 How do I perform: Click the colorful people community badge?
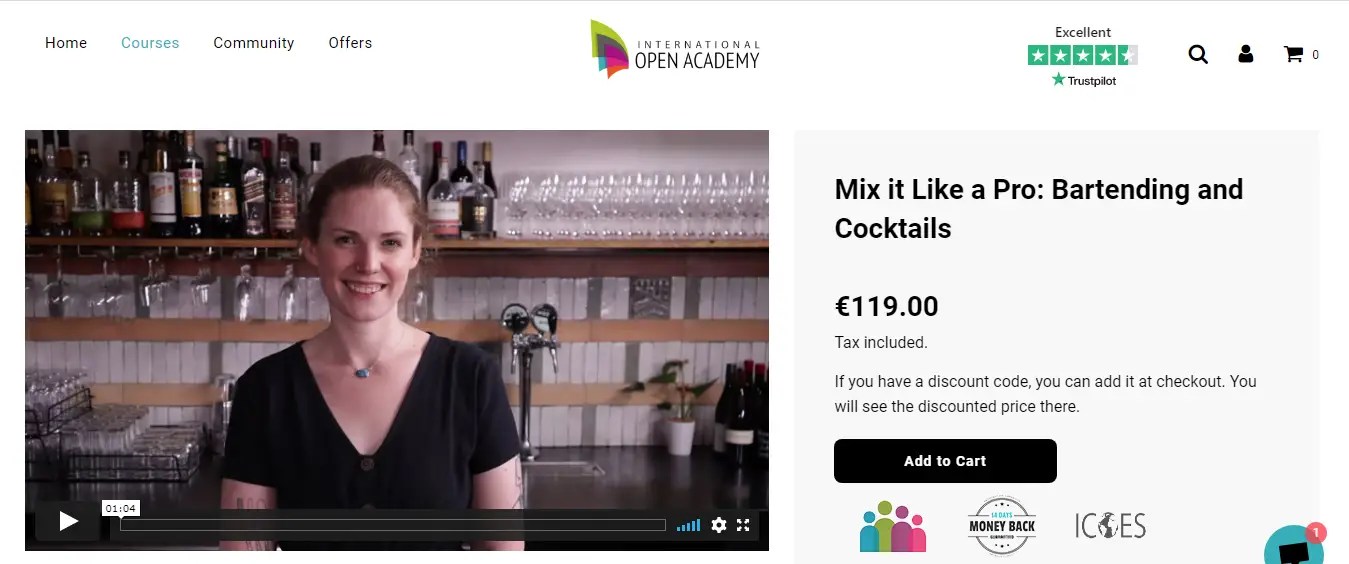pyautogui.click(x=893, y=526)
